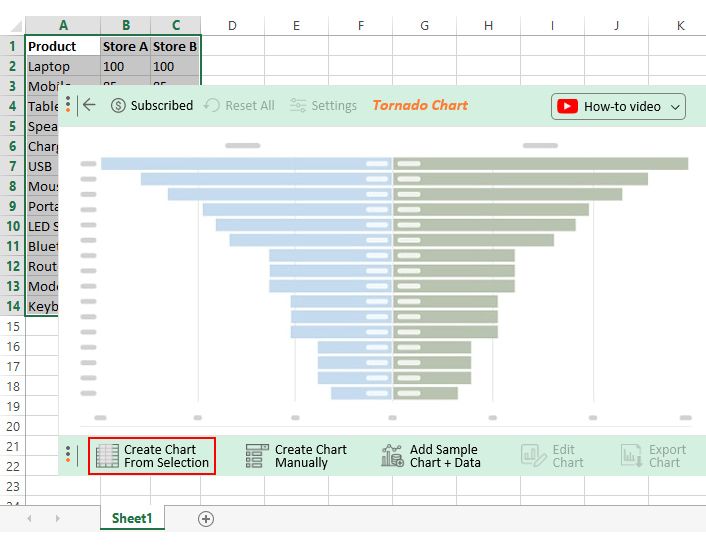Image resolution: width=706 pixels, height=545 pixels.
Task: Click the next sheet navigation arrow
Action: pyautogui.click(x=57, y=518)
